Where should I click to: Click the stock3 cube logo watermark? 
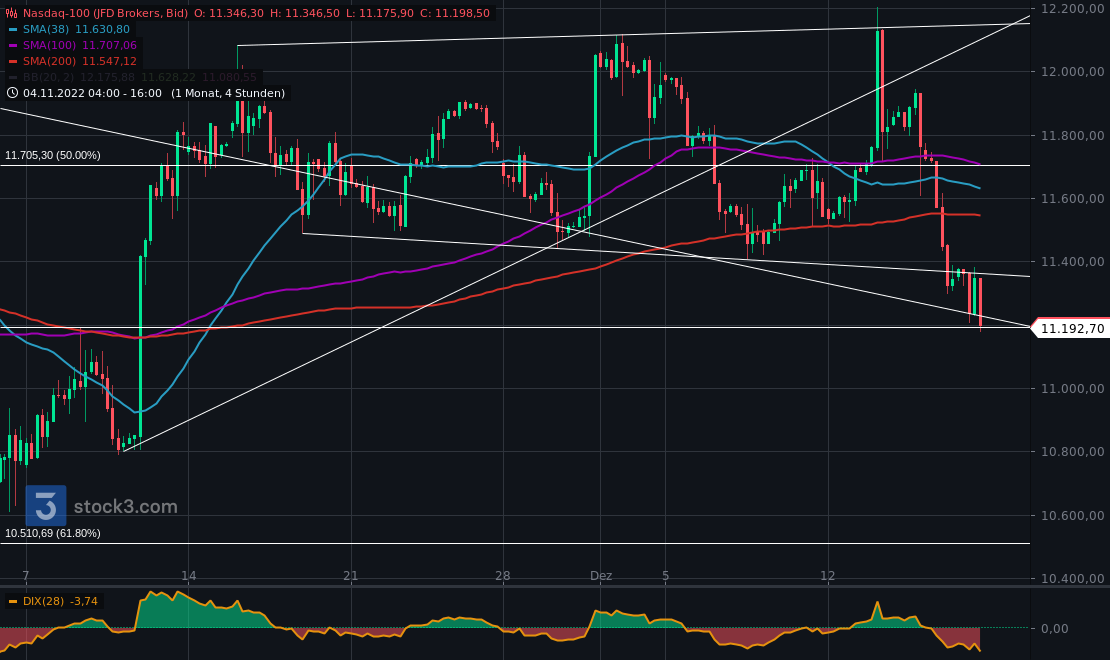coord(44,506)
